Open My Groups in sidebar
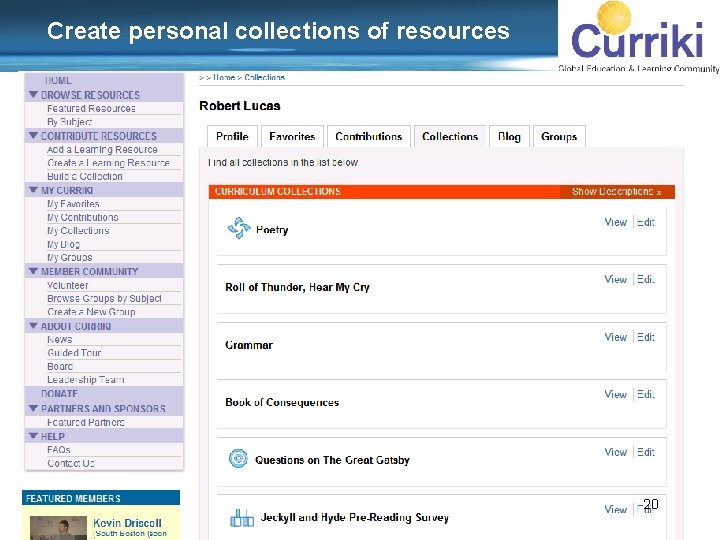 [69, 257]
